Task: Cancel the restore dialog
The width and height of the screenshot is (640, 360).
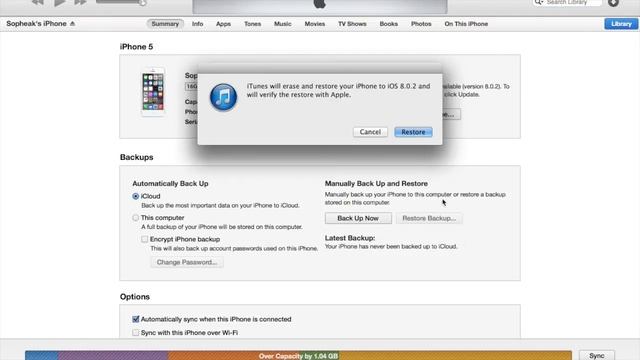Action: click(x=370, y=132)
